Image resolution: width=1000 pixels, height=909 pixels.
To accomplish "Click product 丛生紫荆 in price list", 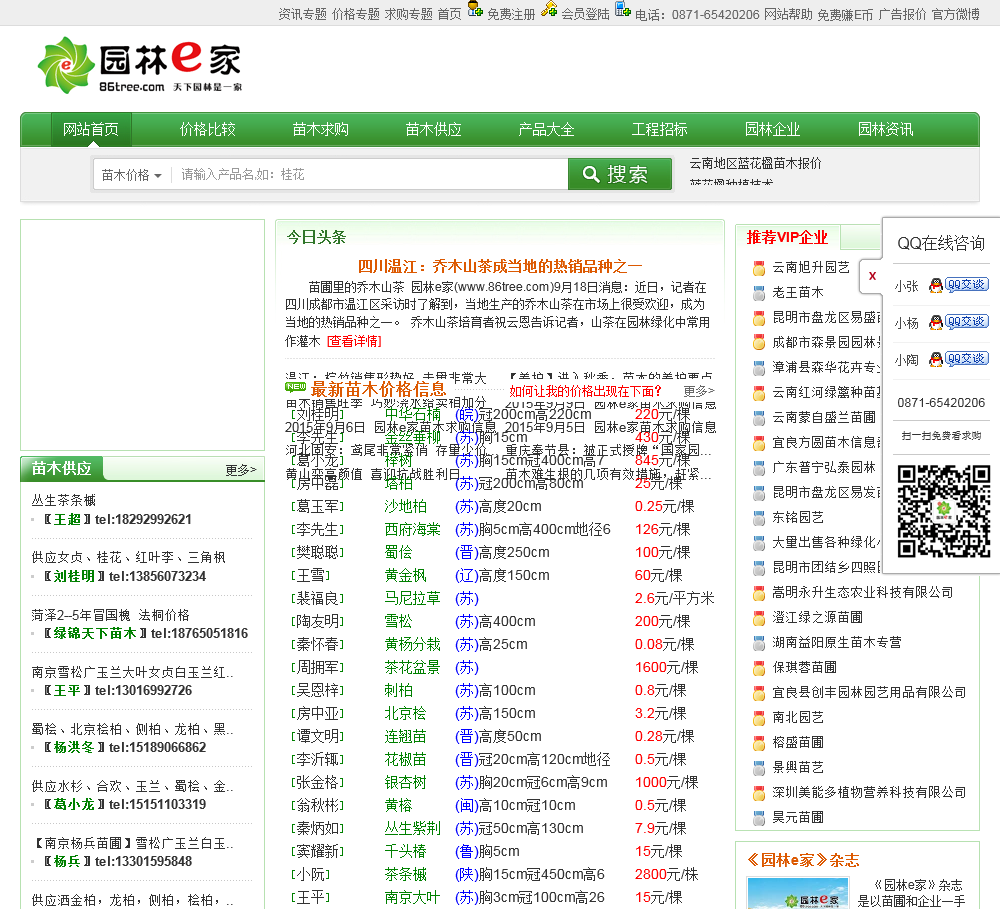I will pos(412,828).
